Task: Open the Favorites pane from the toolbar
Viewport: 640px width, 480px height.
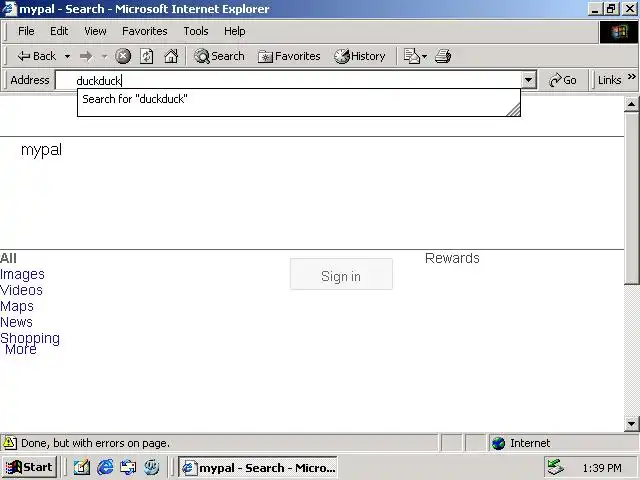Action: [x=289, y=56]
